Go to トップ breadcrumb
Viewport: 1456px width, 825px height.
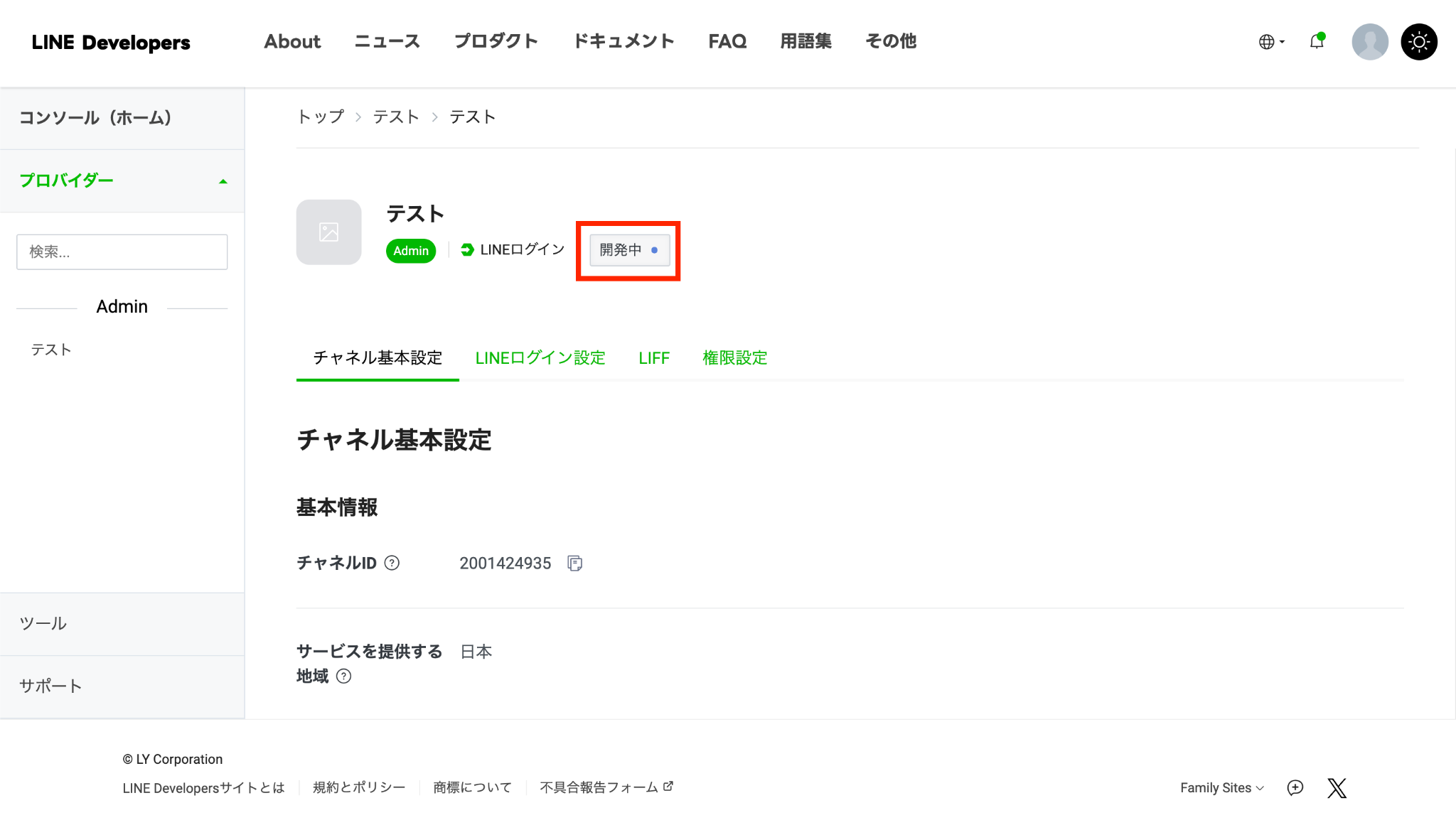320,117
